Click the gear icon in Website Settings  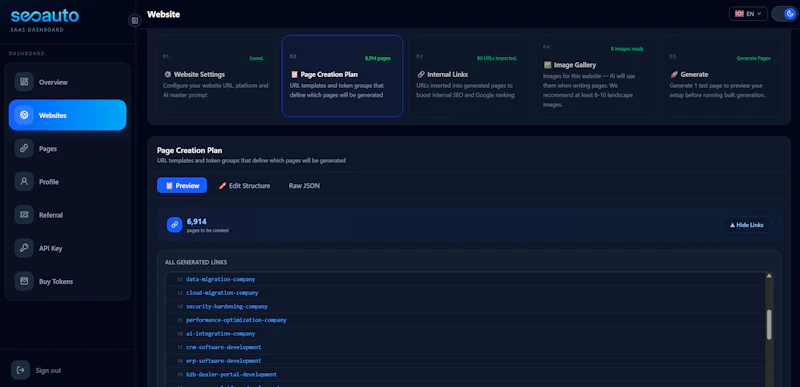(167, 74)
